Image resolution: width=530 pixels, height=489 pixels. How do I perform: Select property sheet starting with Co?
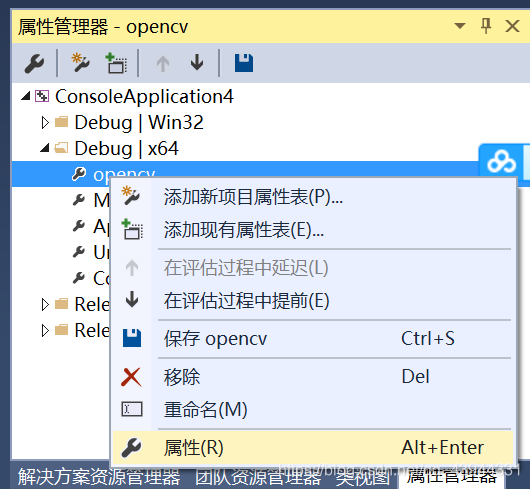click(101, 278)
